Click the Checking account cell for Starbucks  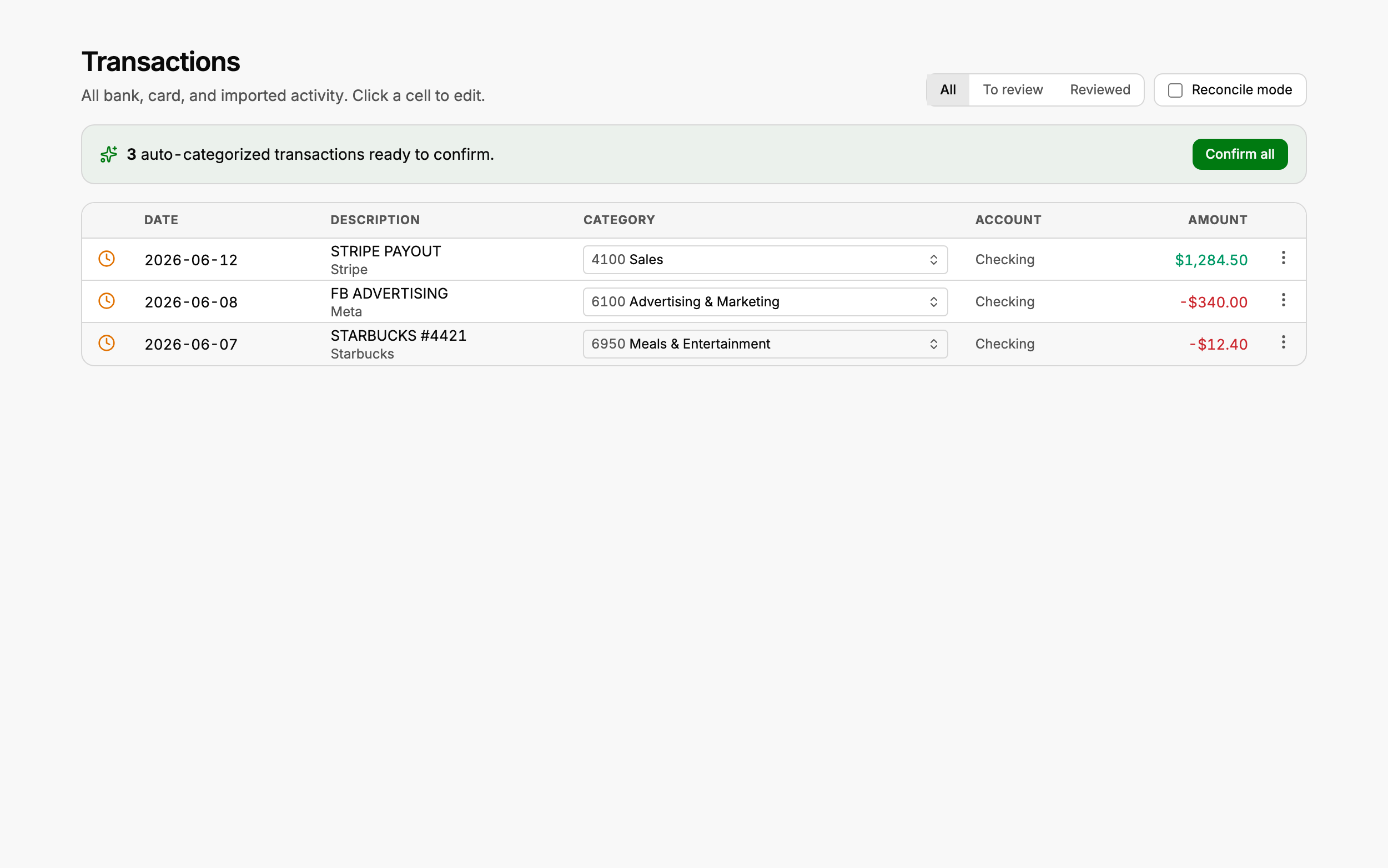point(1004,344)
